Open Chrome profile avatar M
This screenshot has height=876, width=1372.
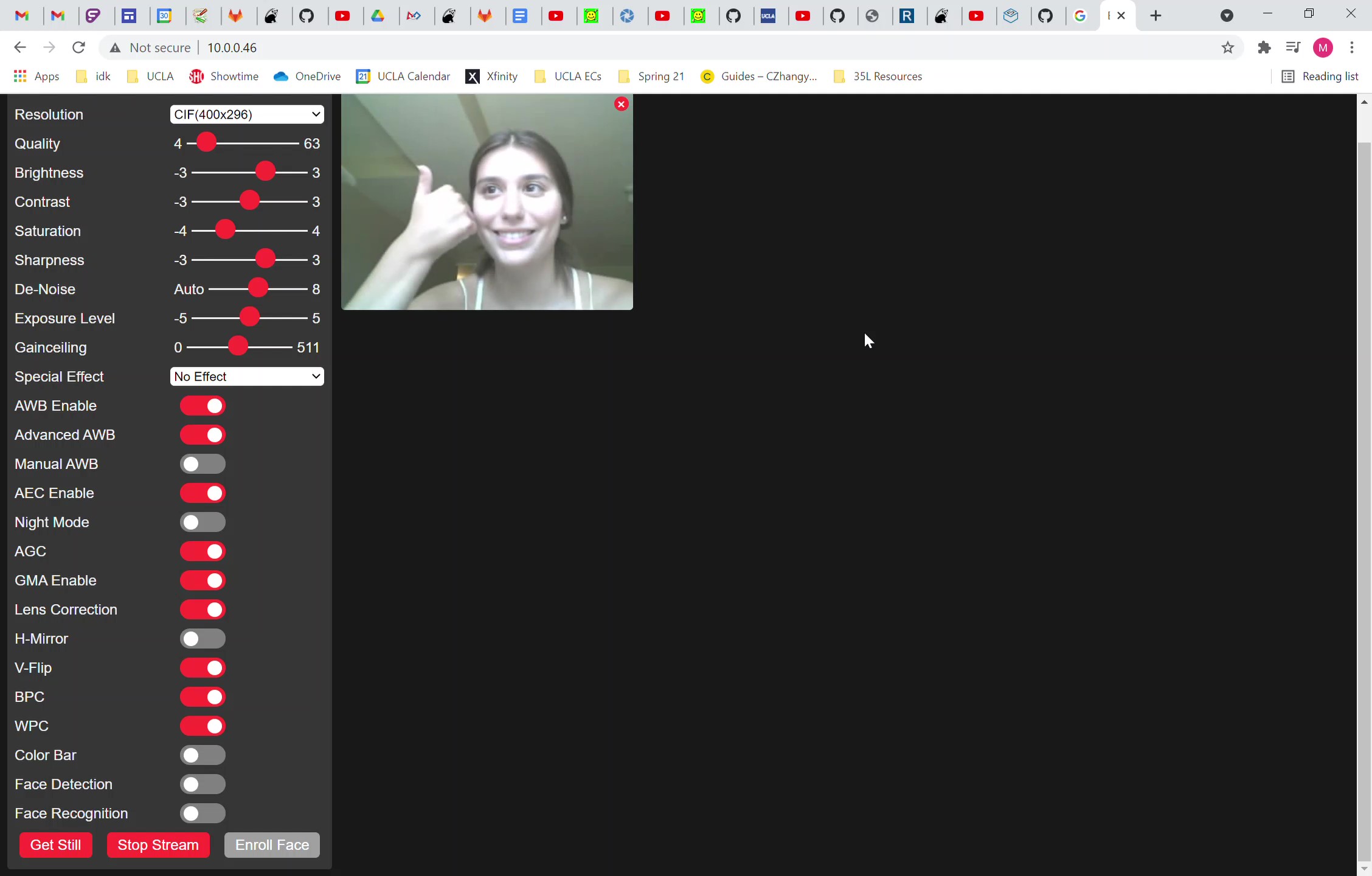tap(1323, 47)
